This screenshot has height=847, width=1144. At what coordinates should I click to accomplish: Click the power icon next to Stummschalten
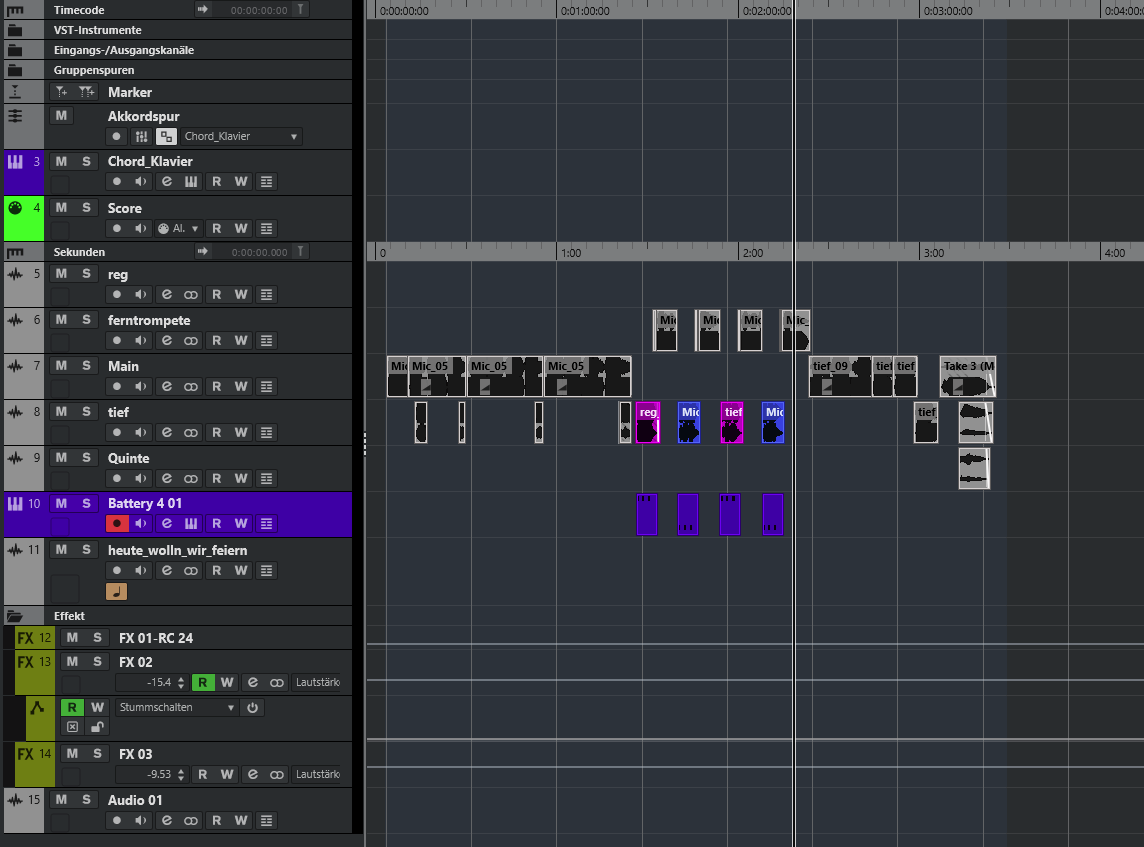[x=253, y=708]
